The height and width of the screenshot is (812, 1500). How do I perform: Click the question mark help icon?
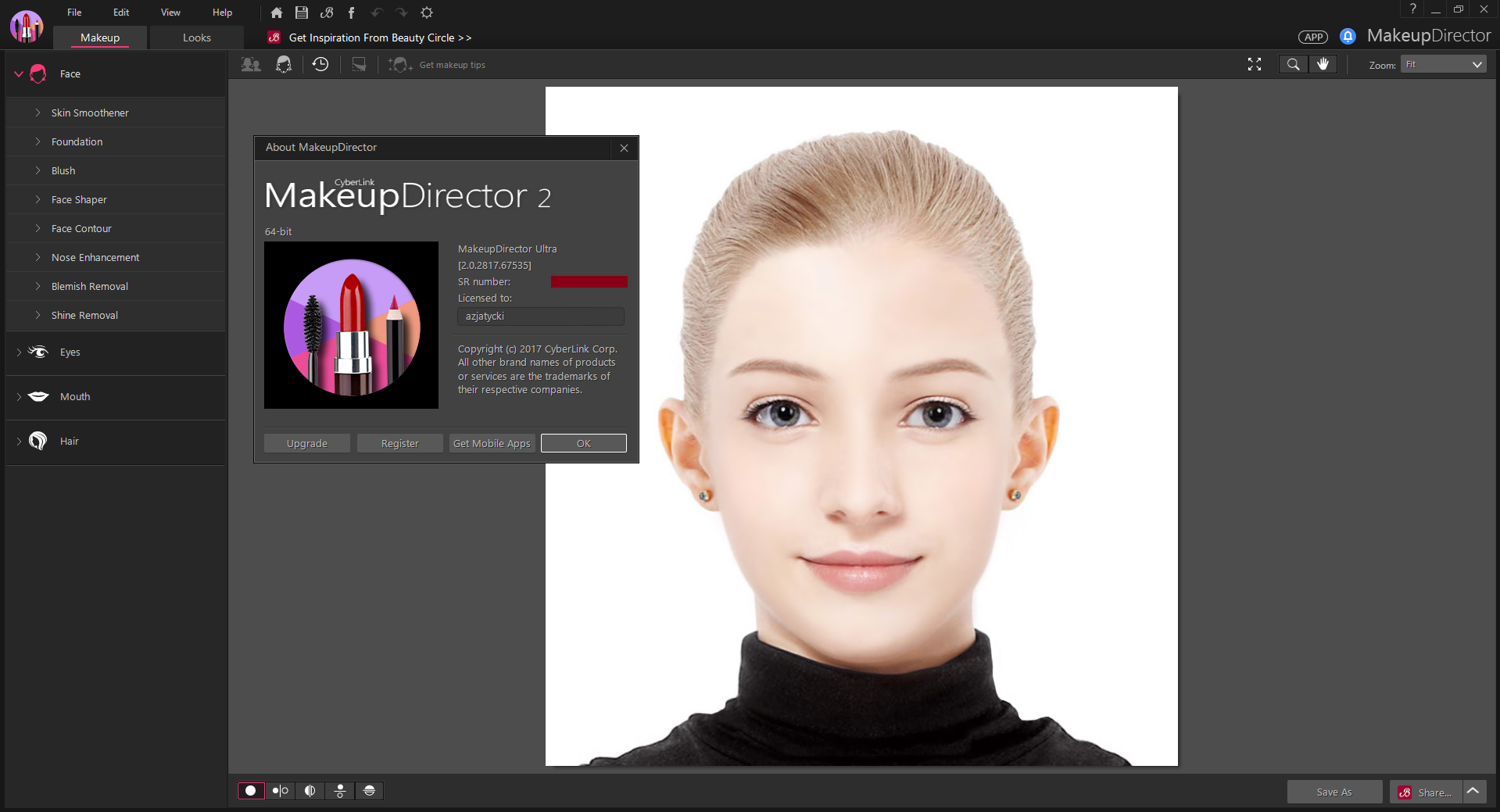click(1413, 9)
